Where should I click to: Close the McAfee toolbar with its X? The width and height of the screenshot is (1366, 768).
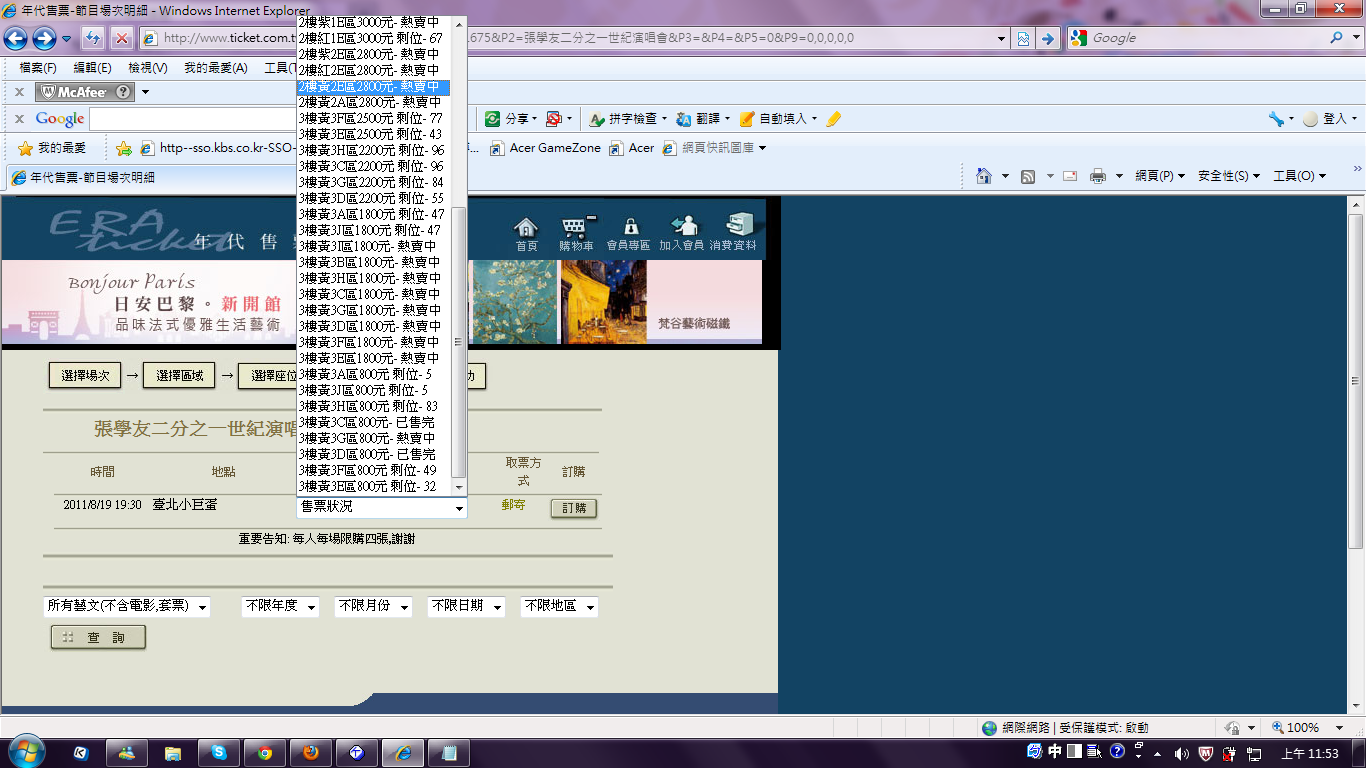click(x=19, y=92)
